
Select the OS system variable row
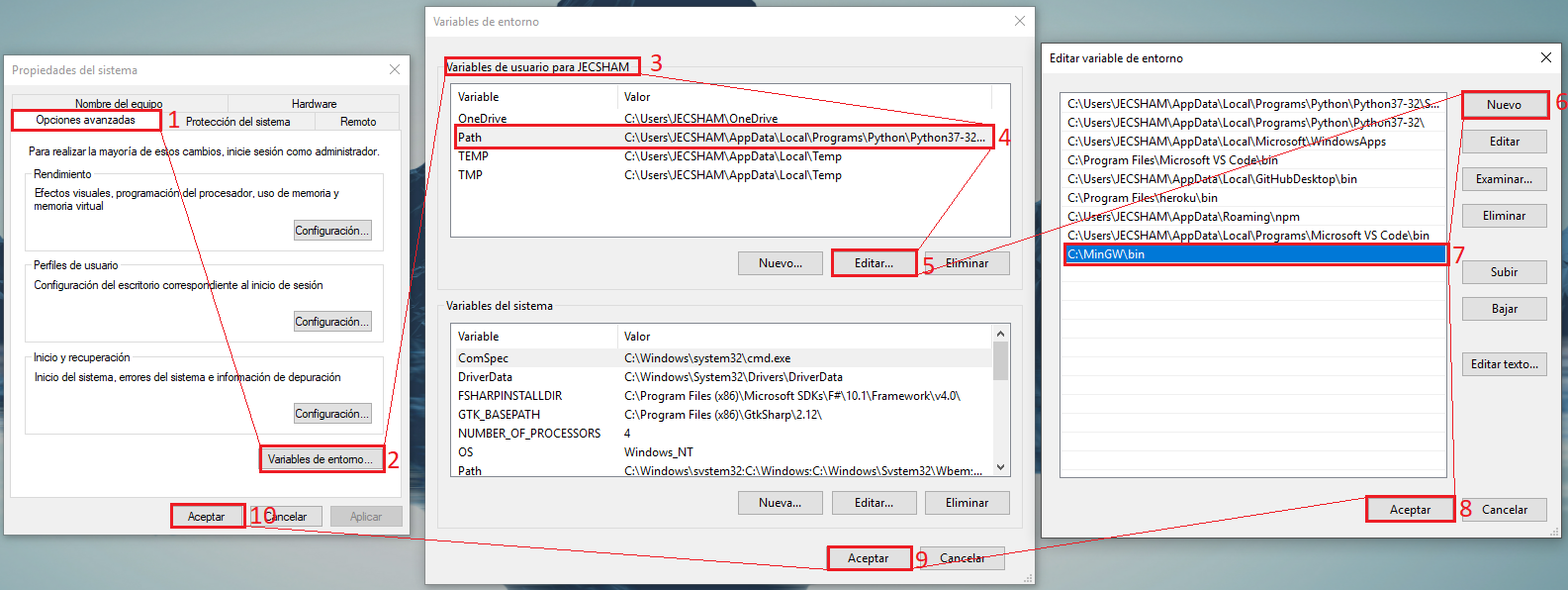pyautogui.click(x=721, y=452)
